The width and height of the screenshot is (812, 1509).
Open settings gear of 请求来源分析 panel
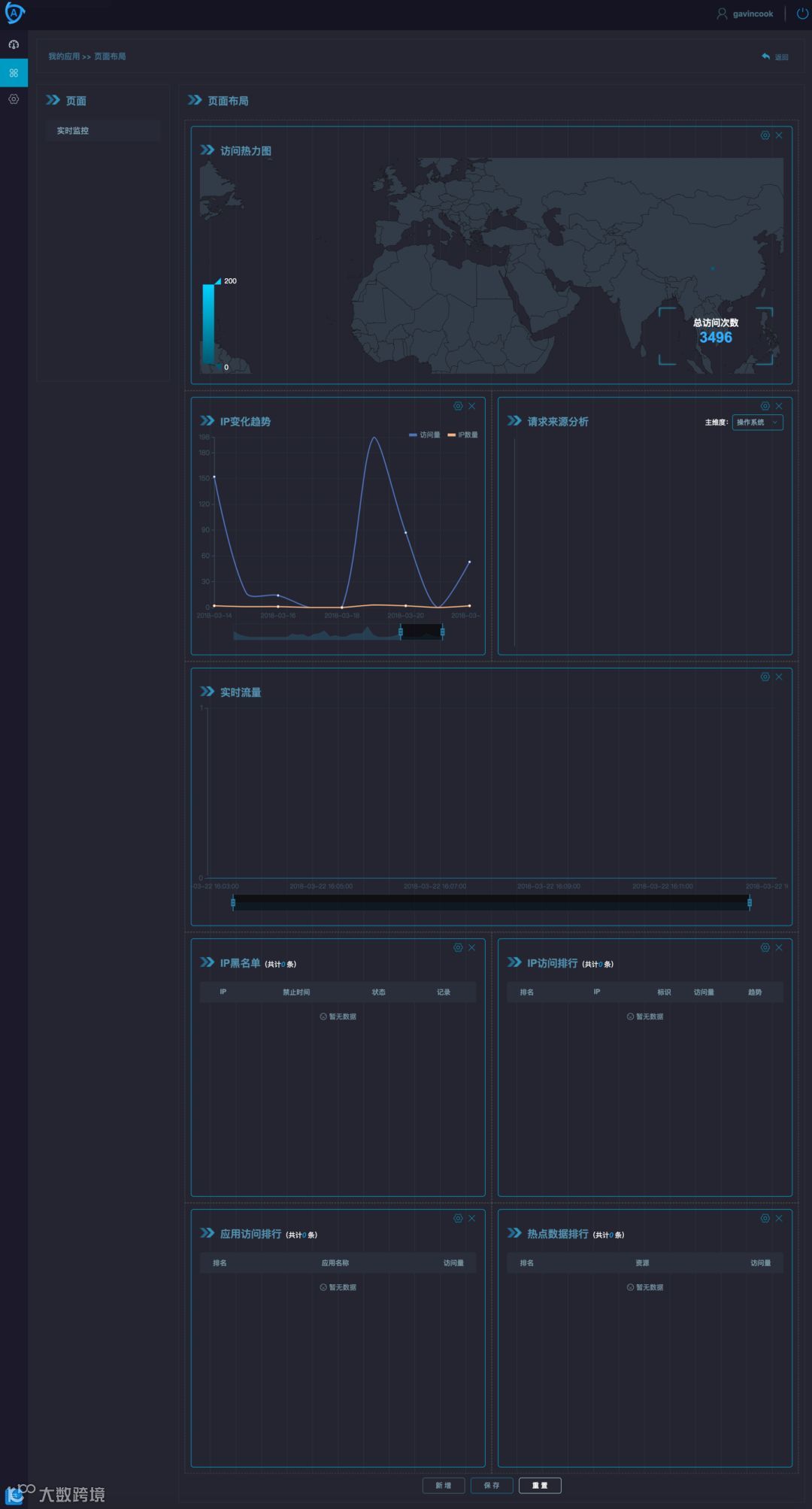coord(765,406)
